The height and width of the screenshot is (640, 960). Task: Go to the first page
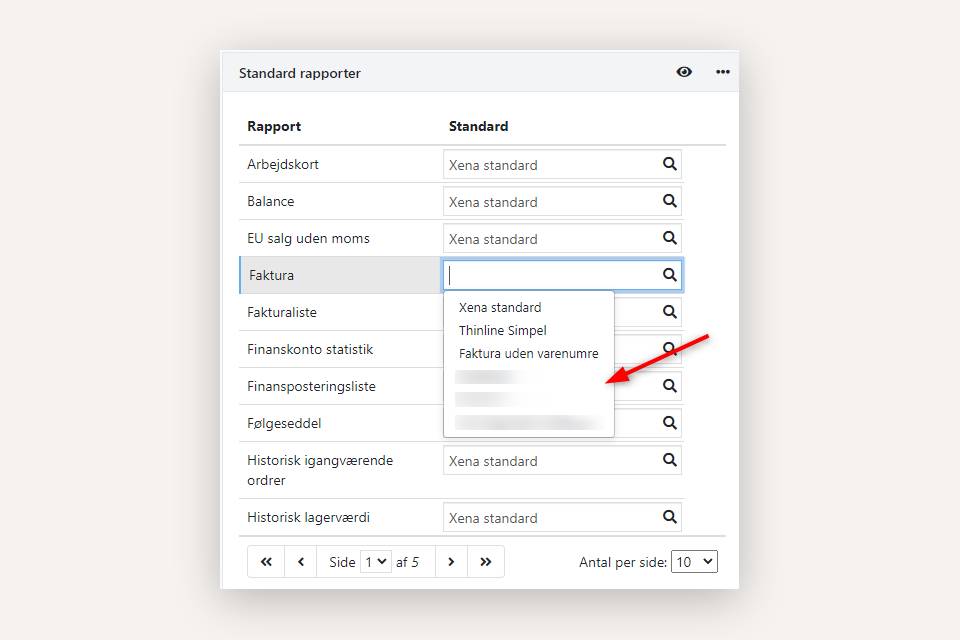[x=266, y=562]
